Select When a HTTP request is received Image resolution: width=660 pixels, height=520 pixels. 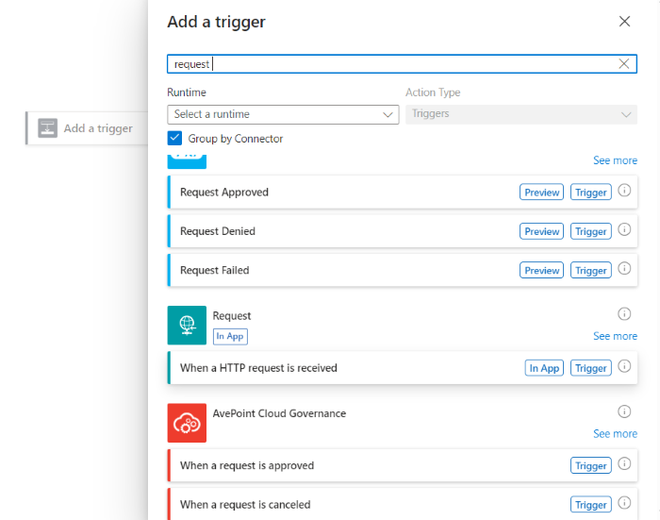[259, 368]
